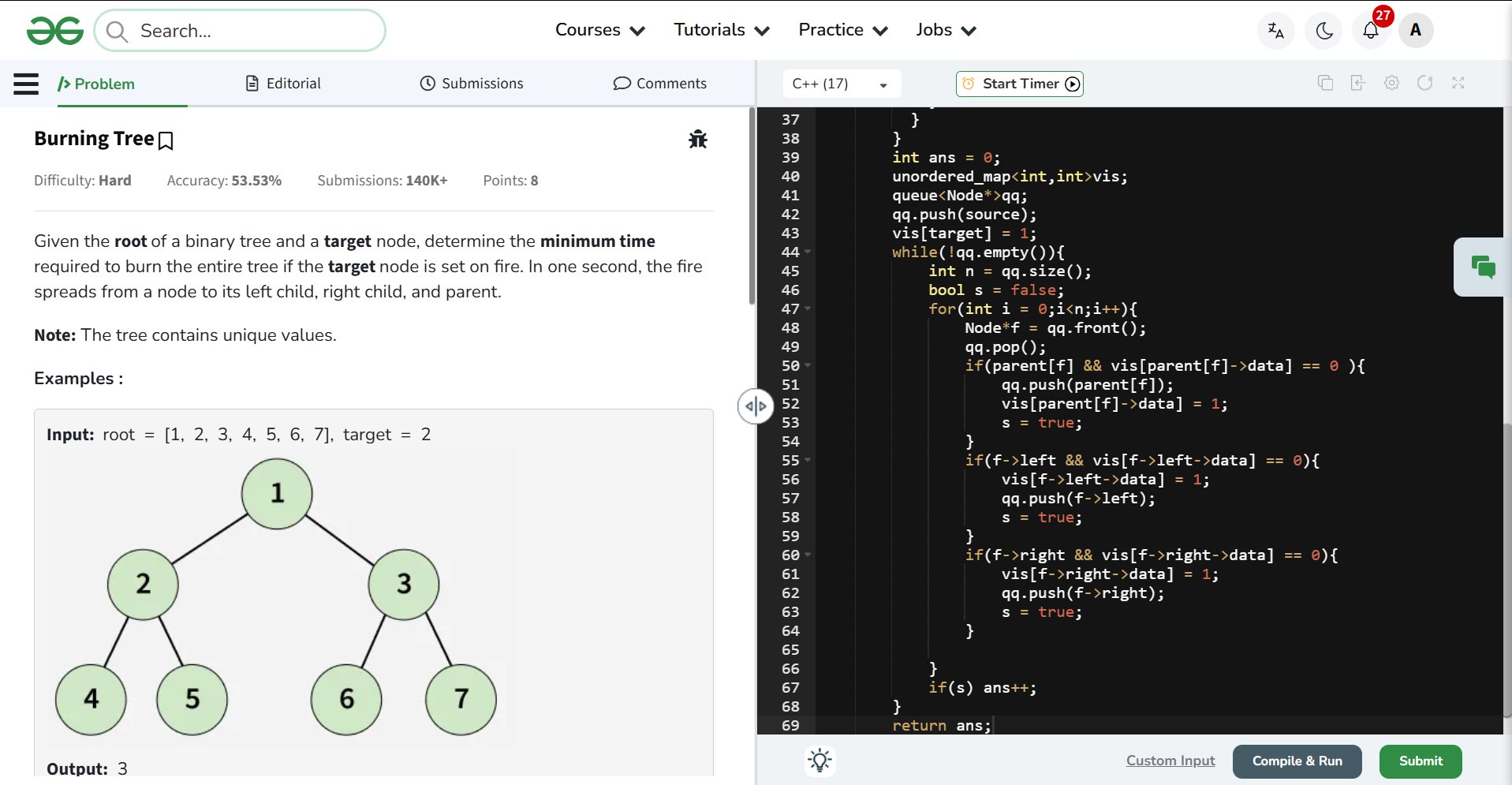1512x785 pixels.
Task: Open the chat bubble widget
Action: pos(1483,267)
